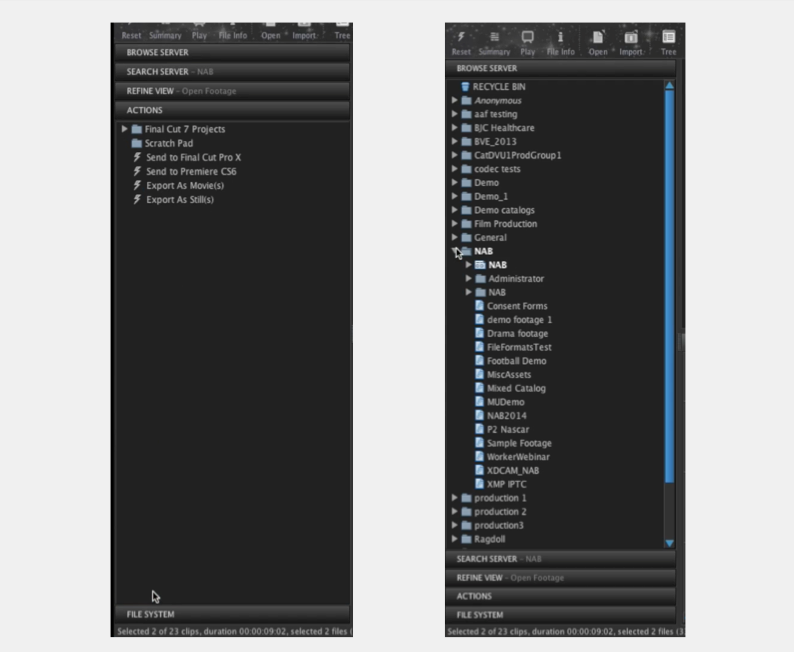Open the FileFormatsTest catalog
This screenshot has height=652, width=794.
coord(513,347)
